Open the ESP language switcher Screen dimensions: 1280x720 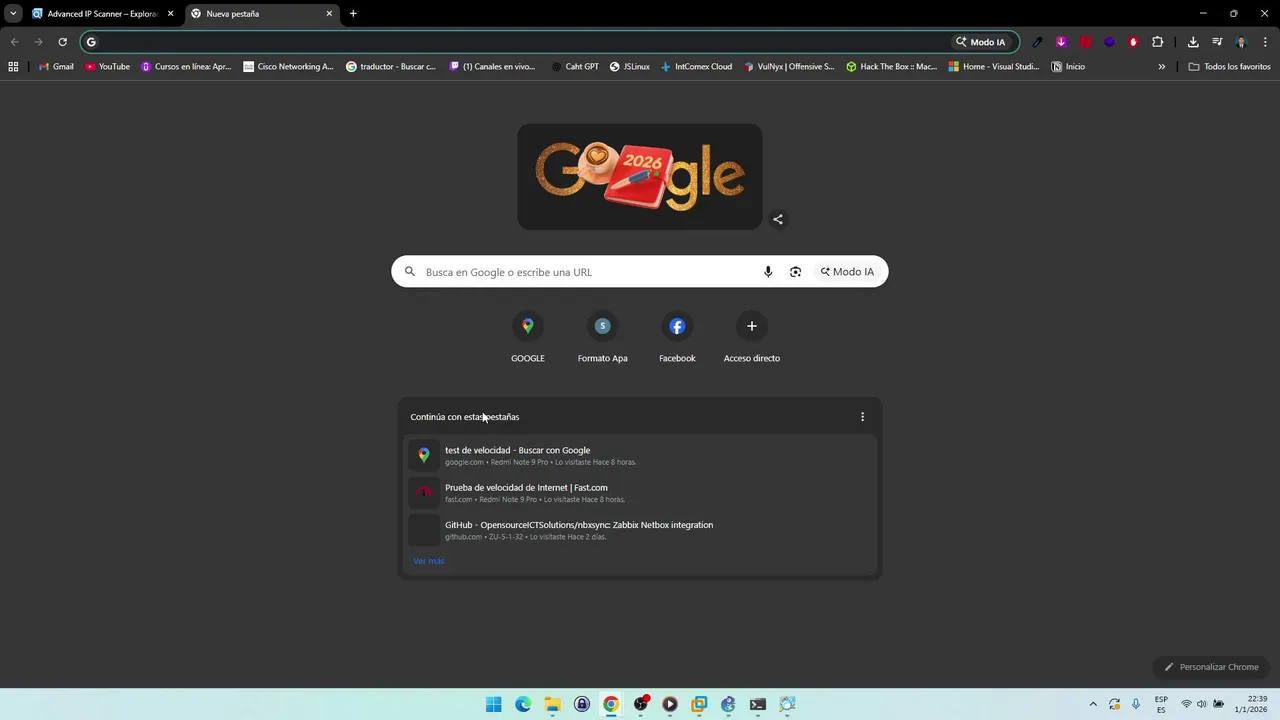[x=1161, y=704]
